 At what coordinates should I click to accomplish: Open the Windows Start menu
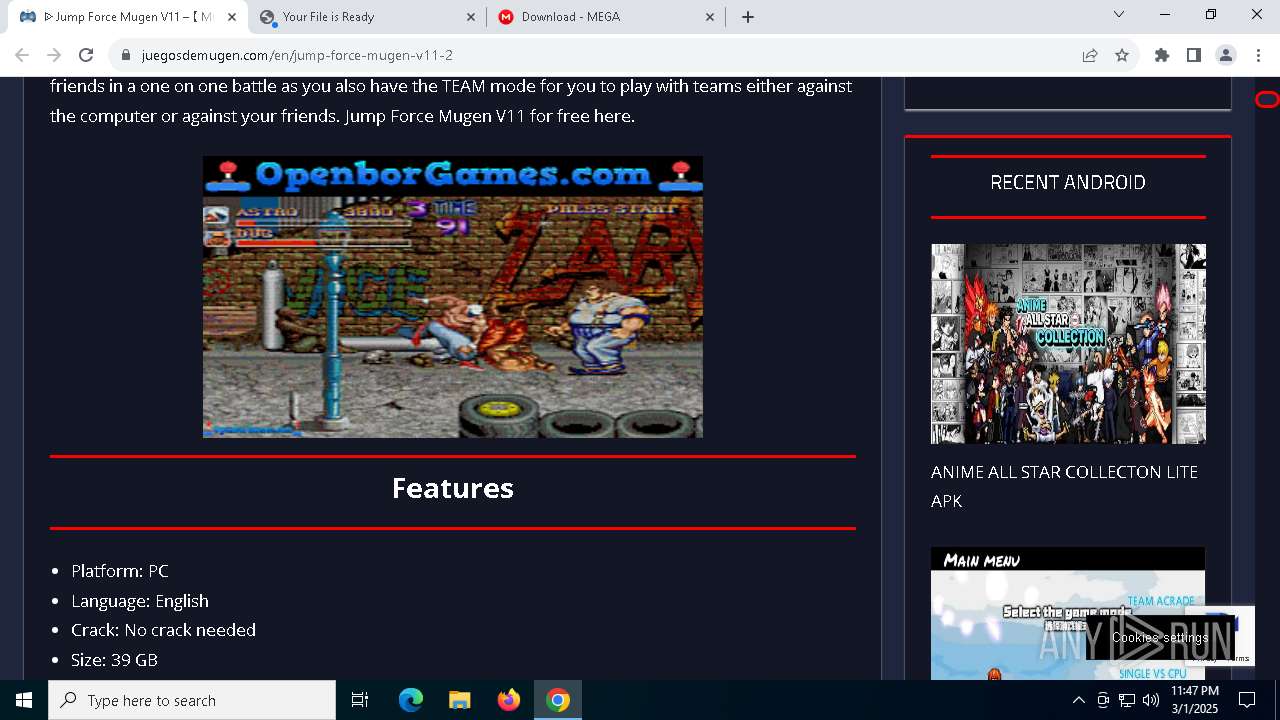pyautogui.click(x=24, y=700)
